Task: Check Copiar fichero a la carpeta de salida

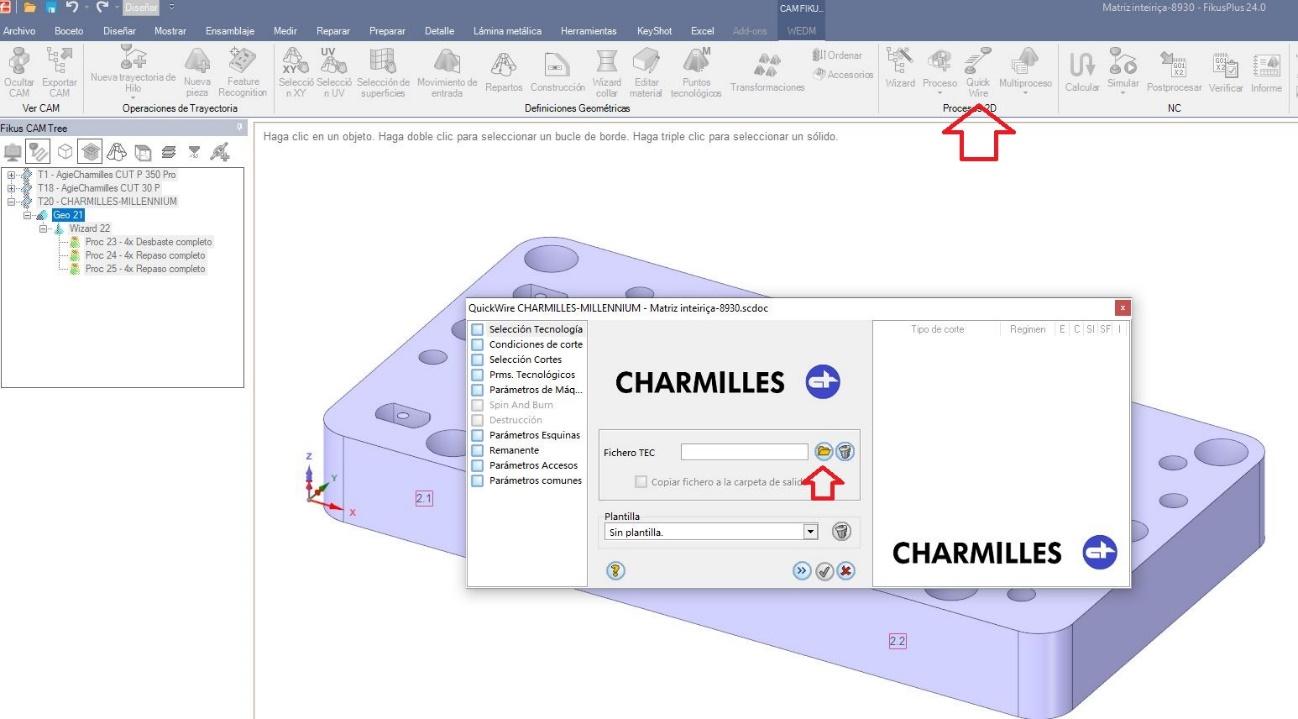Action: pos(642,482)
